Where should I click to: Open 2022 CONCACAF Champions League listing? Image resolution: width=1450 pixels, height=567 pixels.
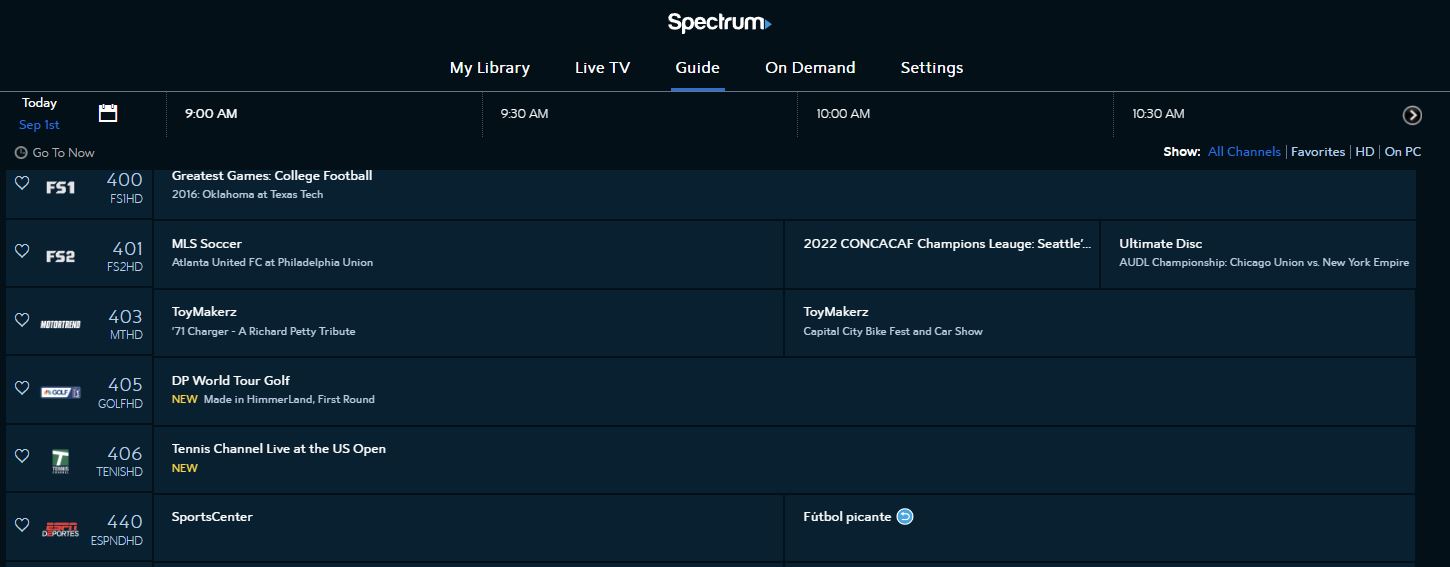[x=943, y=255]
